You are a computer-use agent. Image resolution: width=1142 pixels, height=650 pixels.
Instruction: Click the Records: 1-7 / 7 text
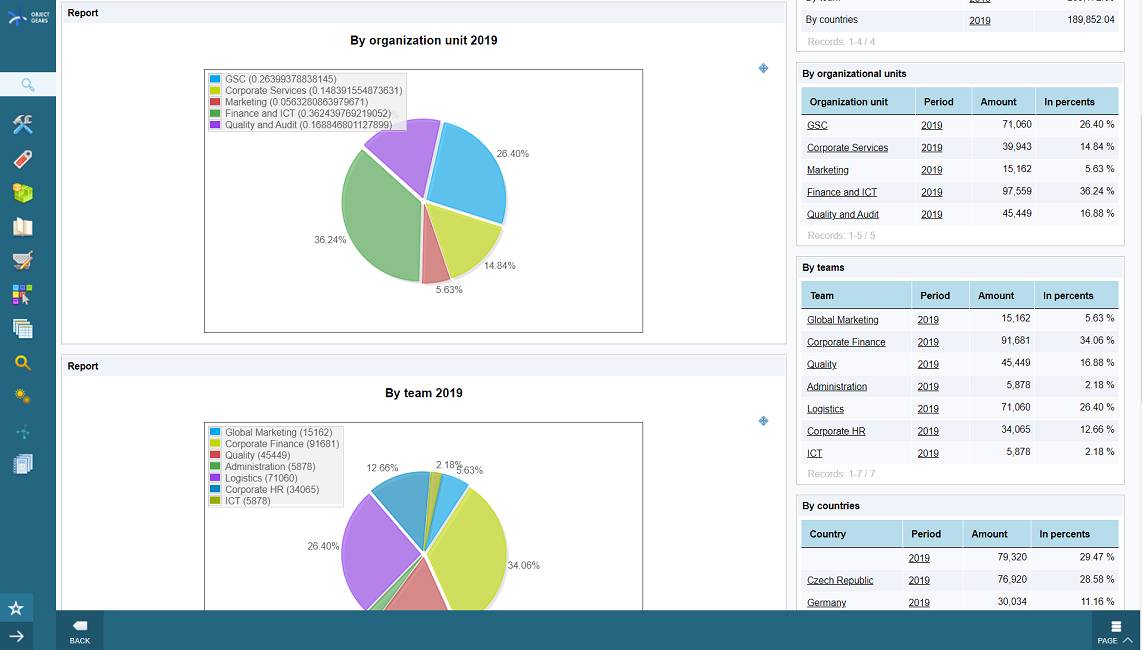pyautogui.click(x=841, y=474)
